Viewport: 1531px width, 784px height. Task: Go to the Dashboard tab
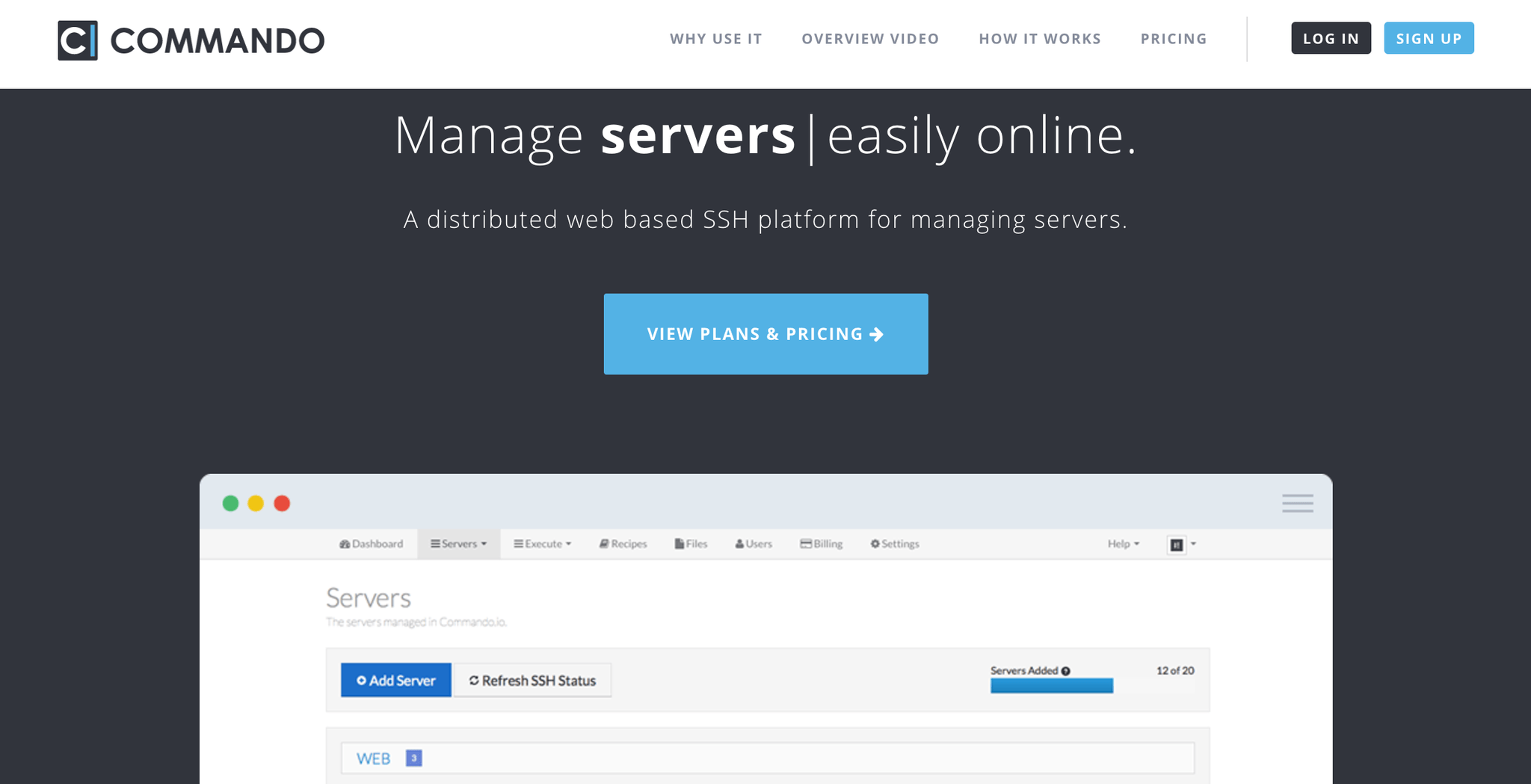[371, 544]
